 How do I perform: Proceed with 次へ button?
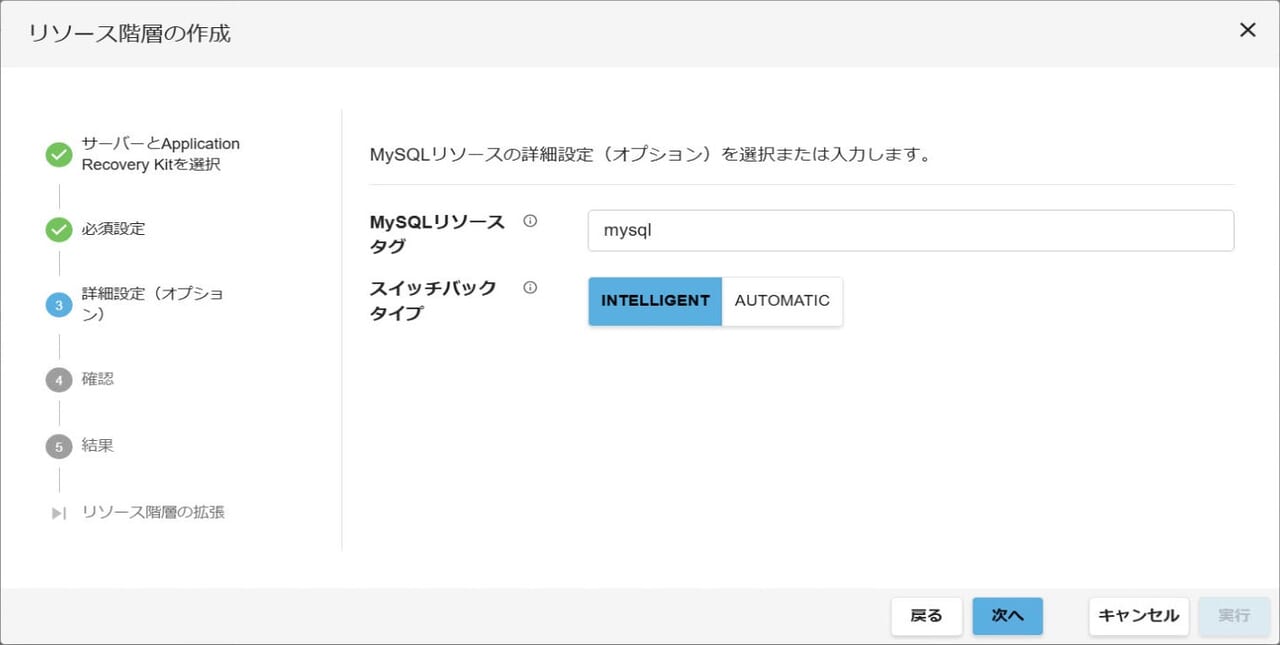point(1008,616)
